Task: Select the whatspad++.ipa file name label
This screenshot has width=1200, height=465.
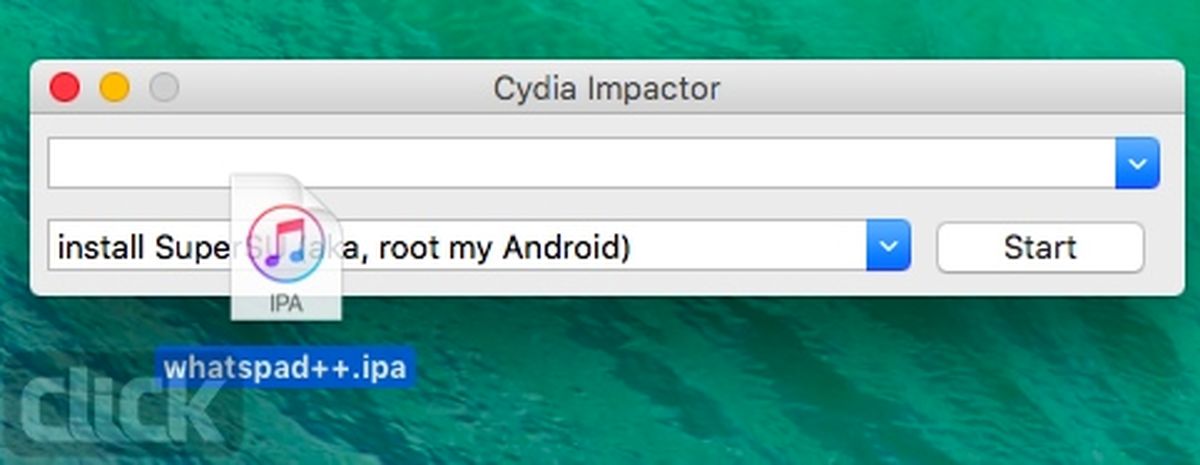Action: pos(286,368)
